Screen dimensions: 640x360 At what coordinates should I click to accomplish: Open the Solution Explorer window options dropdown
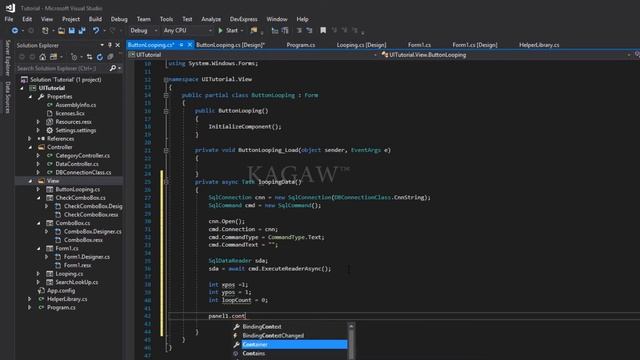102,45
